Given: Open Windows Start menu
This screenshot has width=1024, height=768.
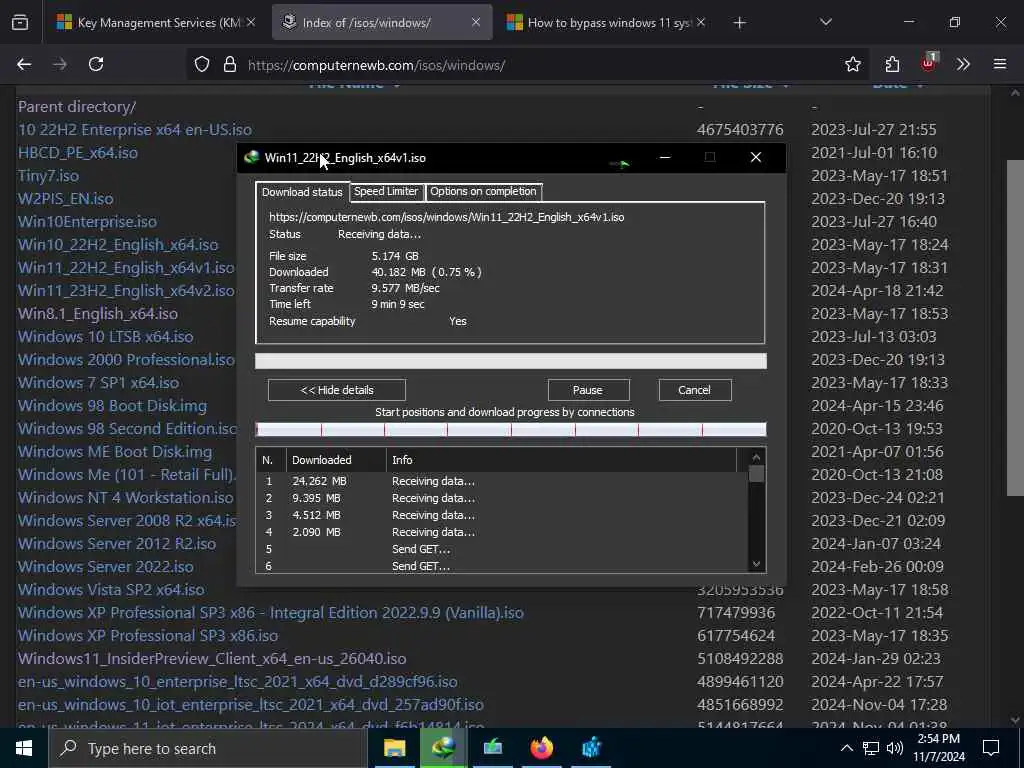Looking at the screenshot, I should 24,748.
